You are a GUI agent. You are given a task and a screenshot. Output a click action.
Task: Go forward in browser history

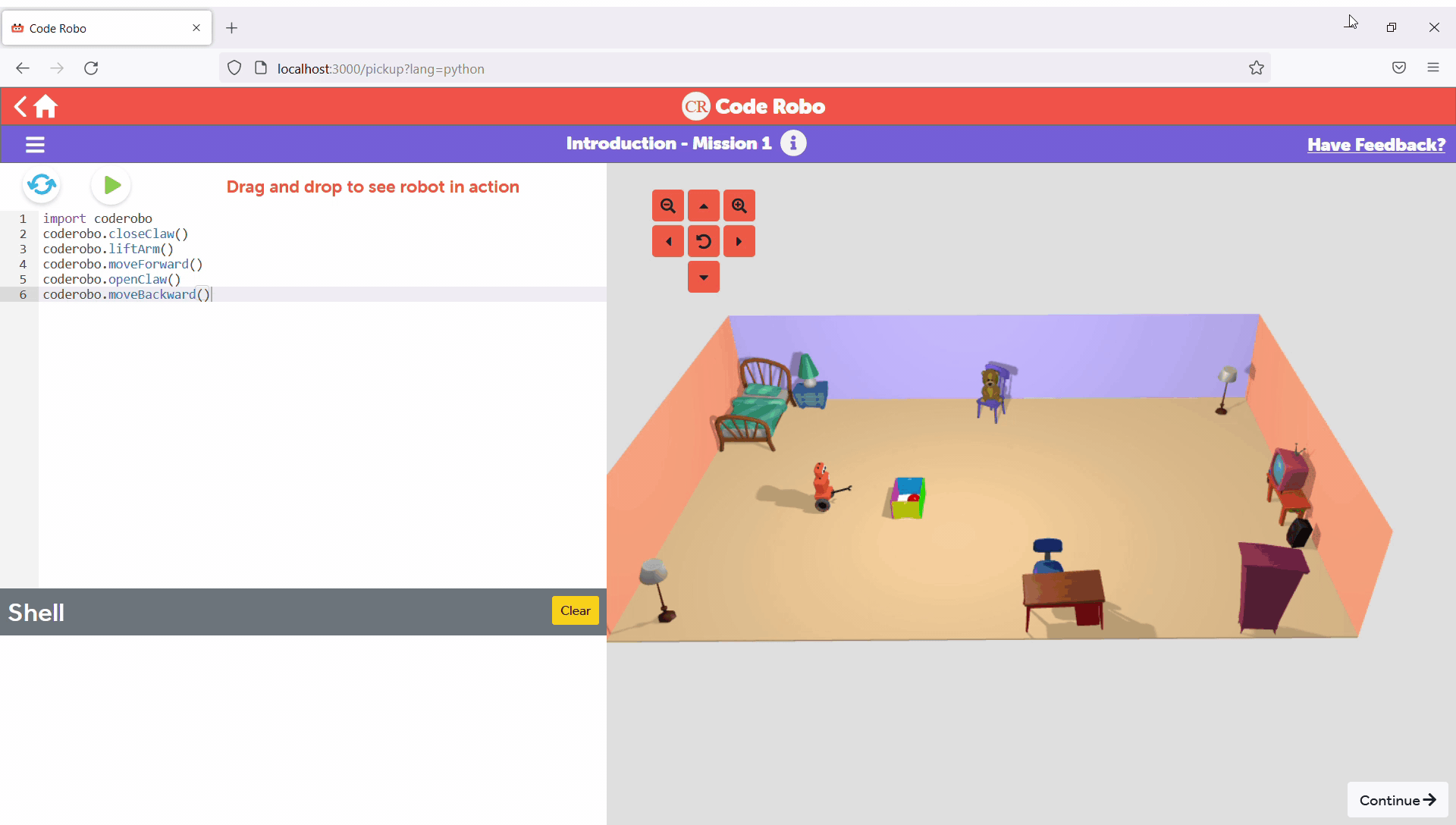click(x=57, y=68)
